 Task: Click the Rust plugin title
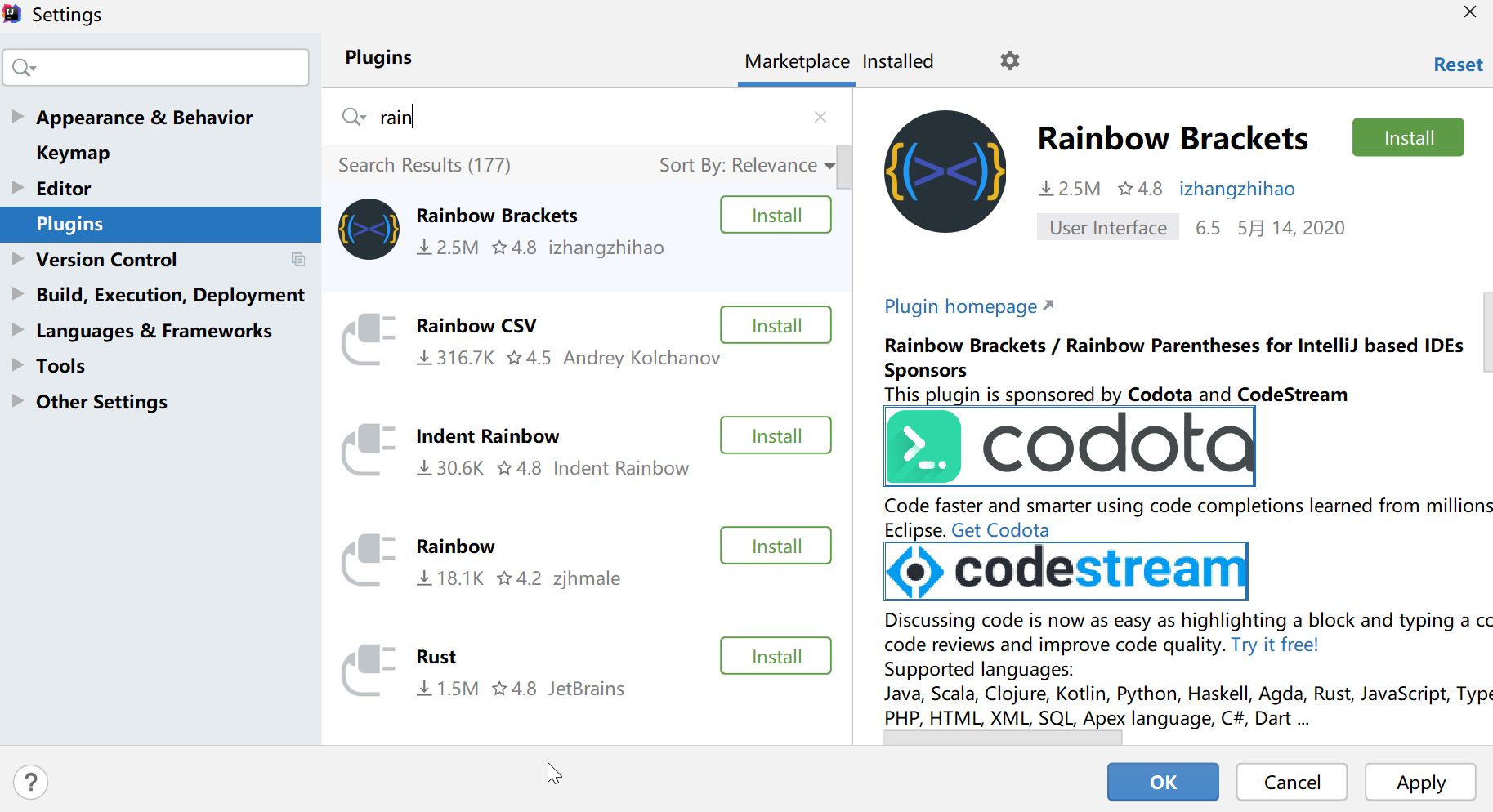(436, 657)
